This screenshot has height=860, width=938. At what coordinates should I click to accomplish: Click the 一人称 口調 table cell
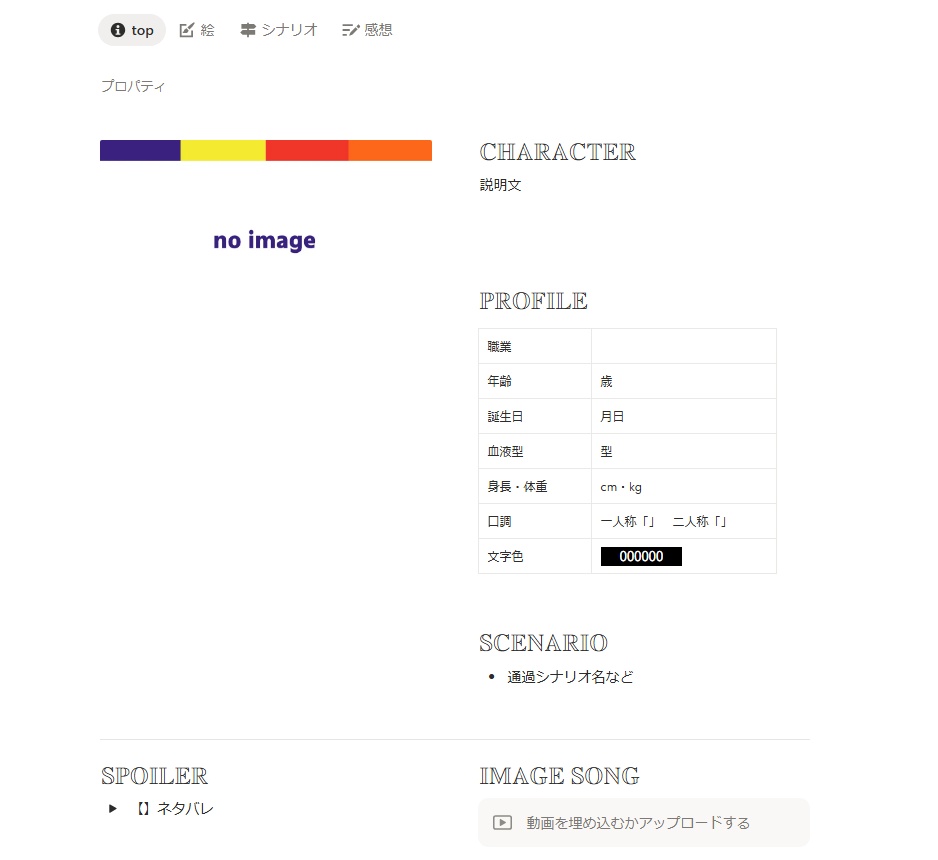click(683, 521)
